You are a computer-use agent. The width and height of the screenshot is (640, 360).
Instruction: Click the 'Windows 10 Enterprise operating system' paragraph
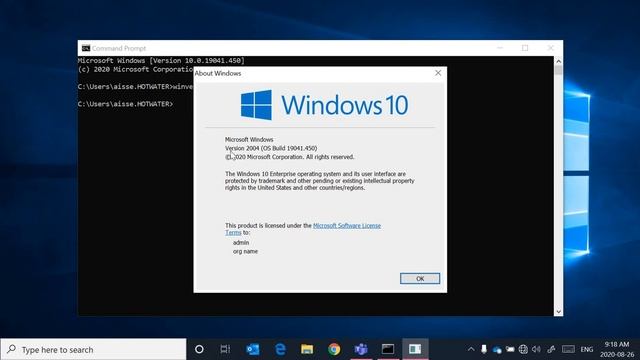click(x=320, y=181)
